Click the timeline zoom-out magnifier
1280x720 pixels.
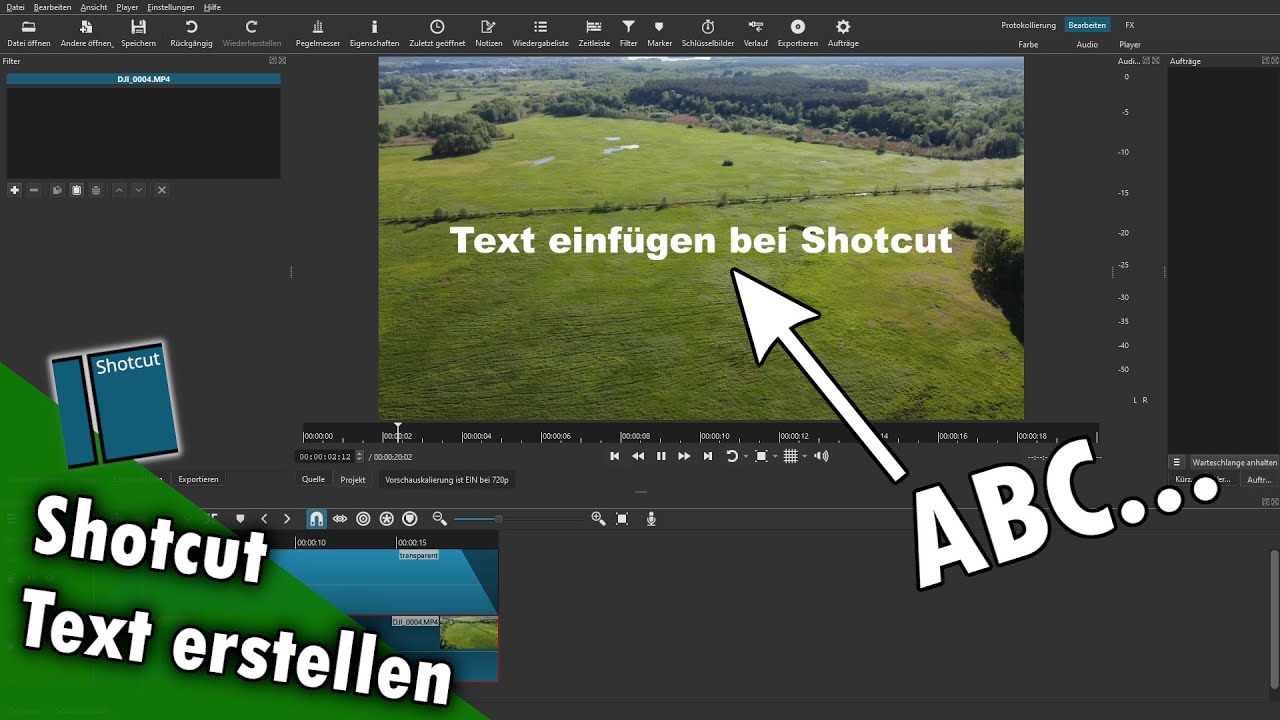point(439,518)
